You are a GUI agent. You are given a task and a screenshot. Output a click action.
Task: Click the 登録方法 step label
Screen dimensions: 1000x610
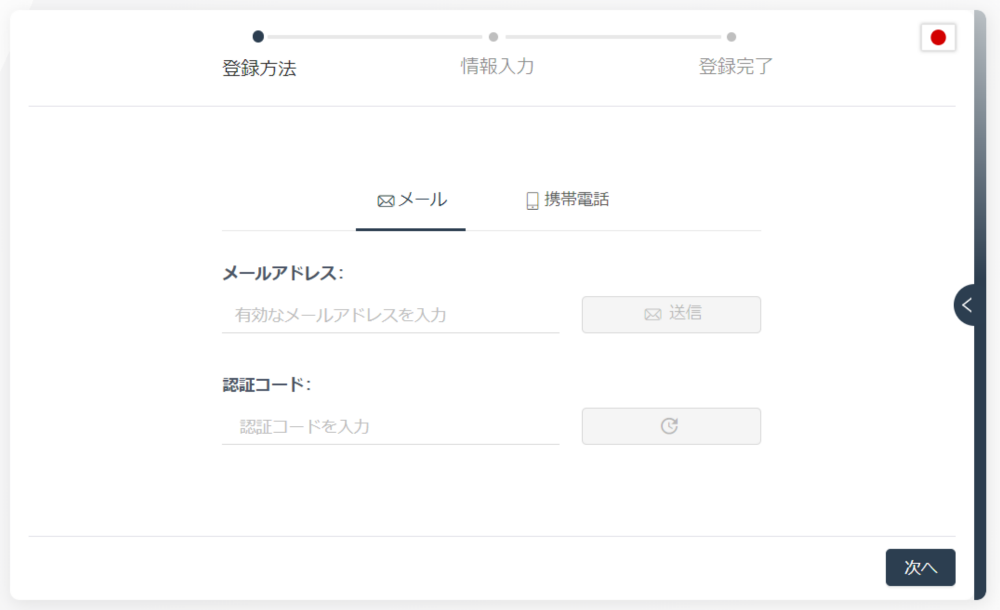point(259,68)
